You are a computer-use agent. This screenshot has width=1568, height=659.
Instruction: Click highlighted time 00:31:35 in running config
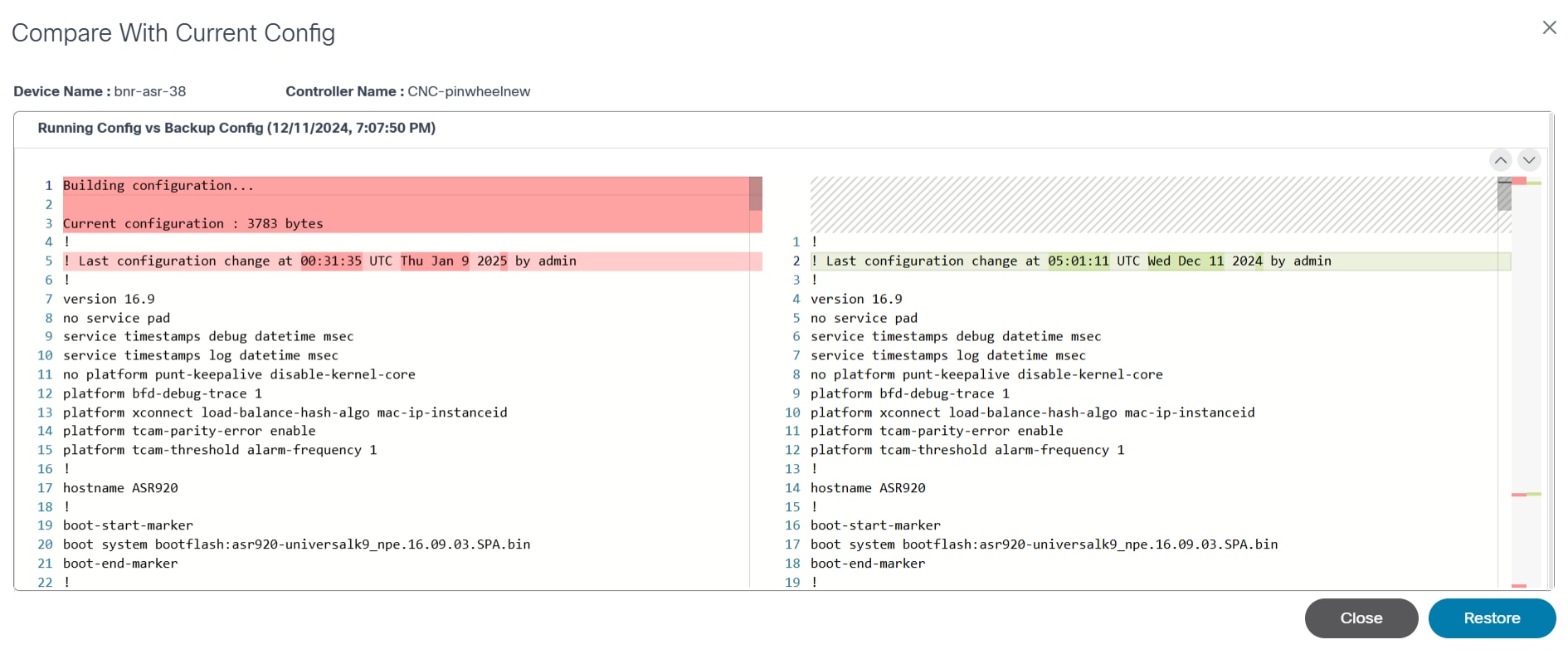coord(331,261)
